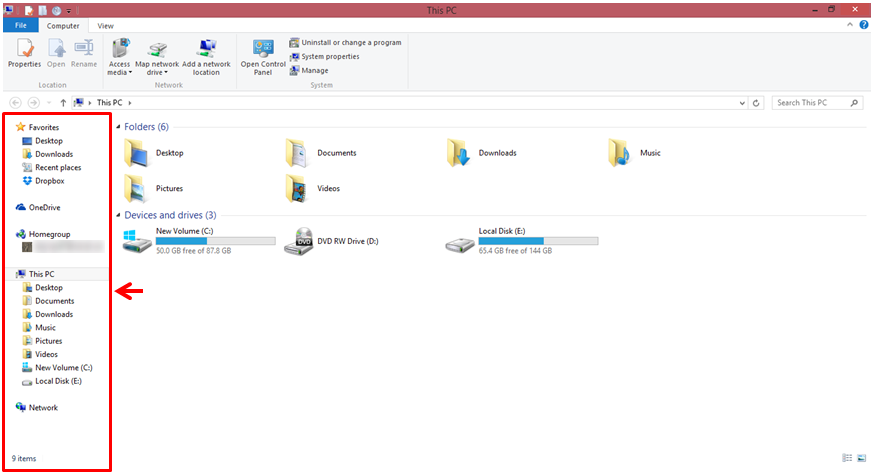
Task: Open OneDrive in the navigation pane
Action: (38, 207)
